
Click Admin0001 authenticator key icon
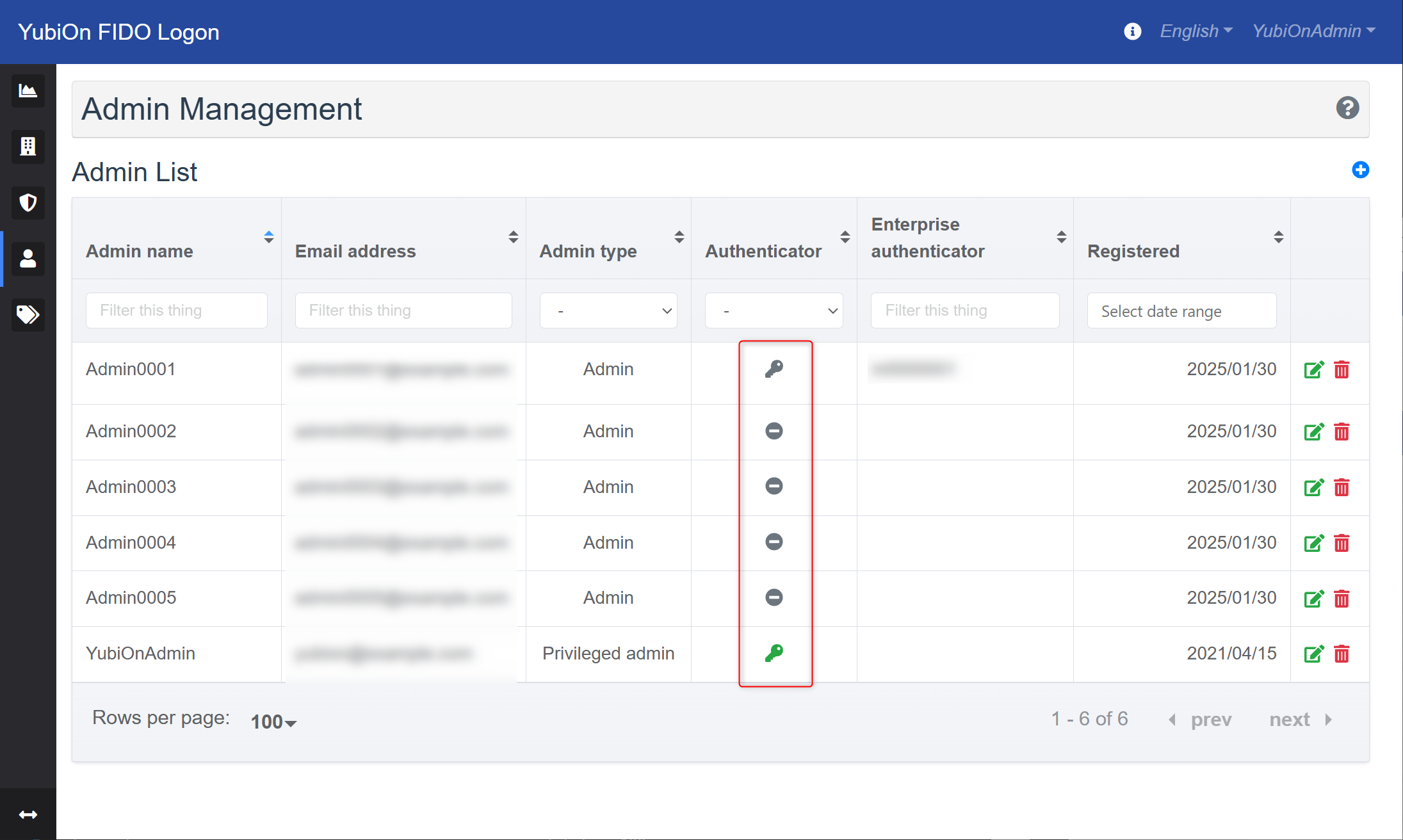coord(774,369)
